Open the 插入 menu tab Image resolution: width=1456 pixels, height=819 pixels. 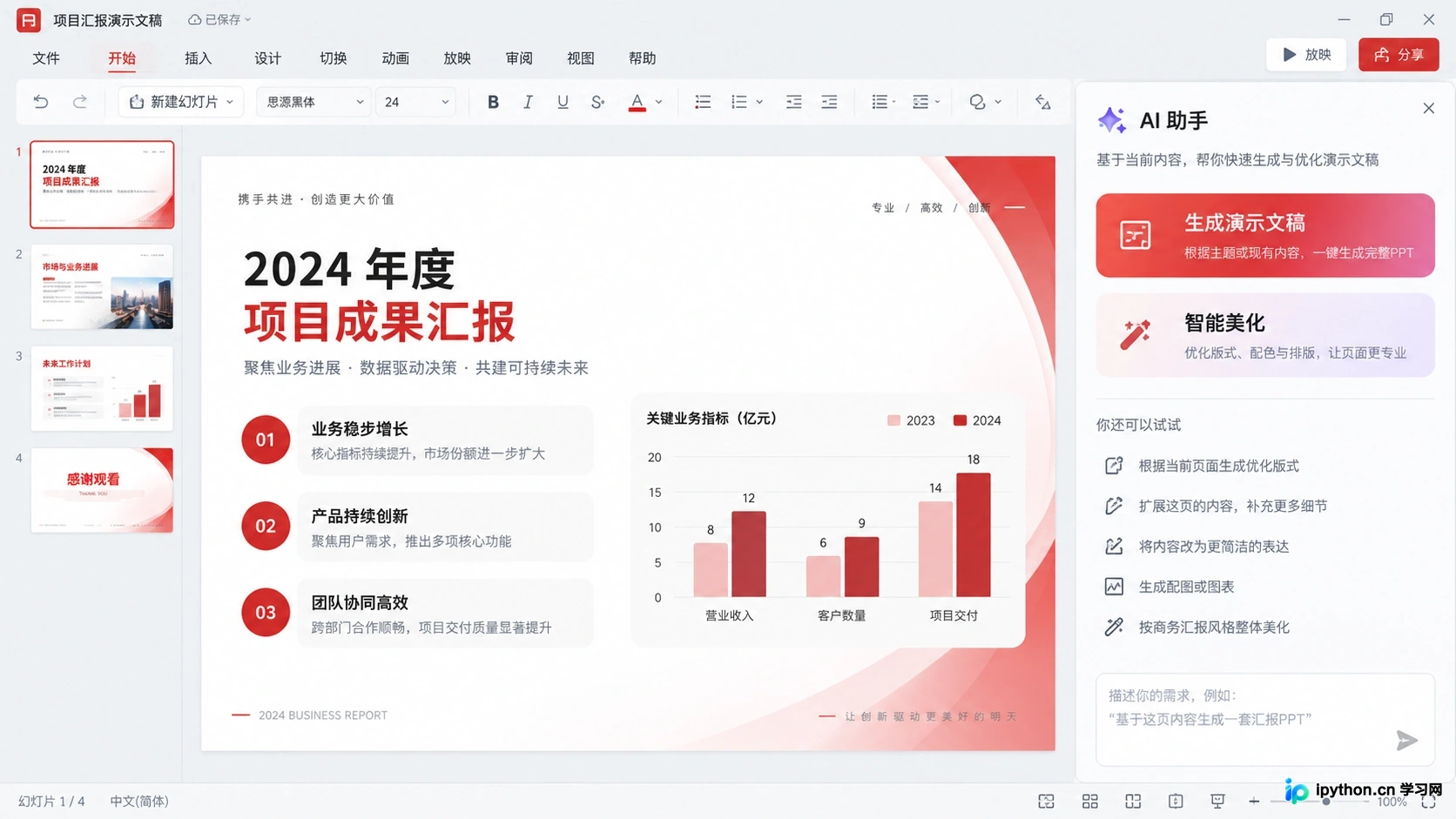(199, 58)
